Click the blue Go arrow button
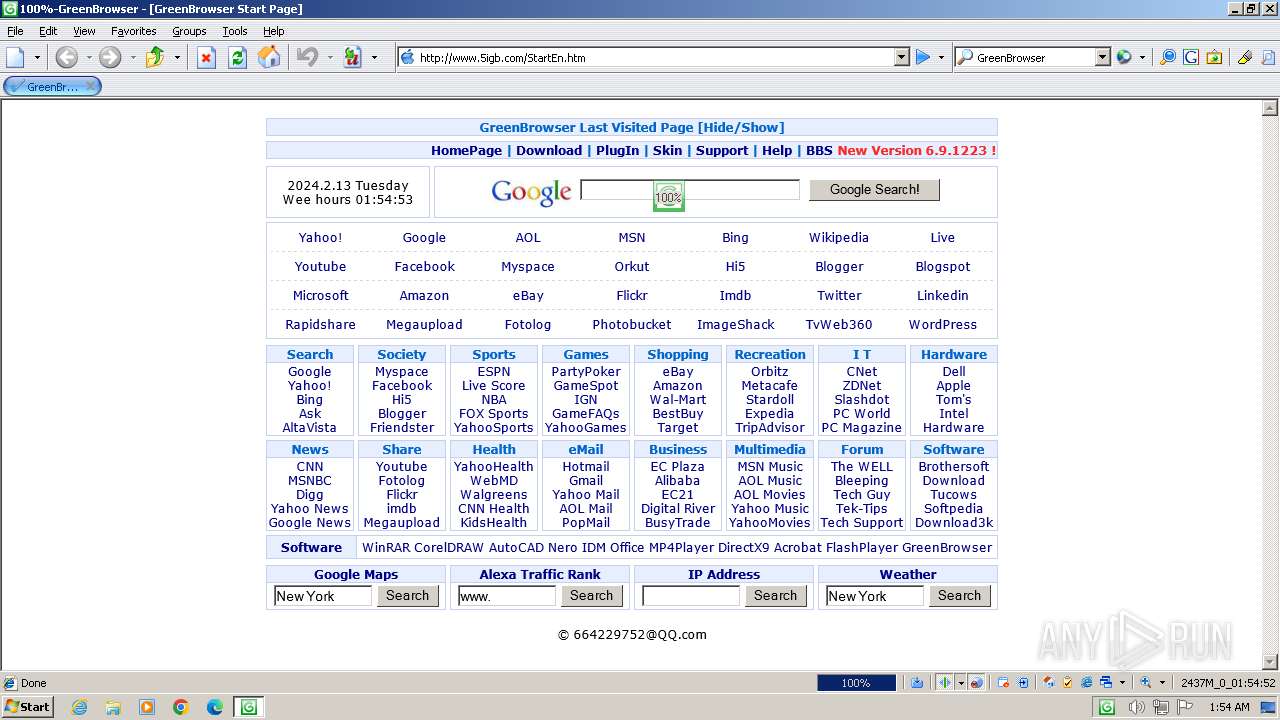 923,57
